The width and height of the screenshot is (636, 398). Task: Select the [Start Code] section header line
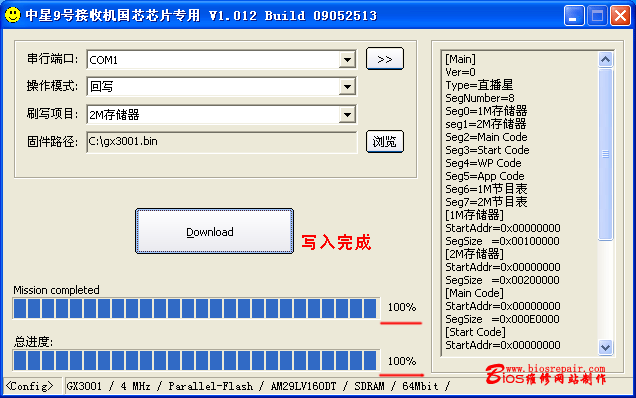click(475, 332)
